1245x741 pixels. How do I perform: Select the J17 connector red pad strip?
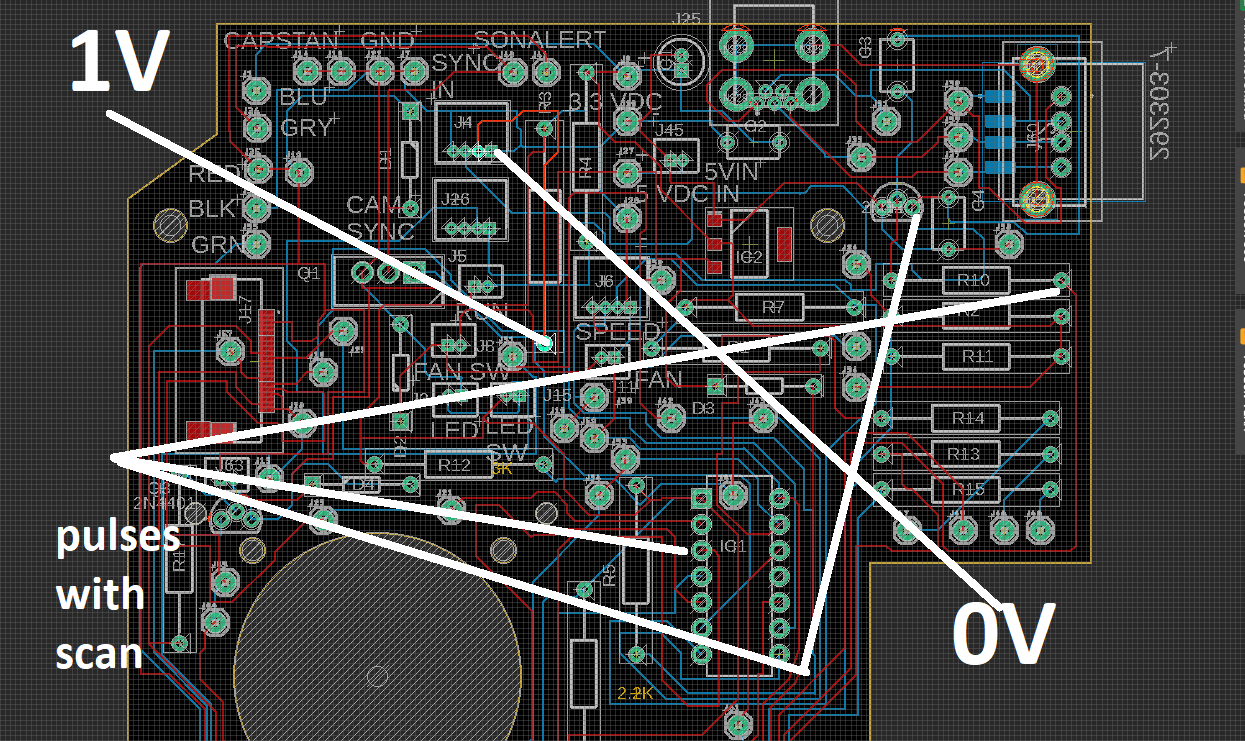pyautogui.click(x=265, y=361)
